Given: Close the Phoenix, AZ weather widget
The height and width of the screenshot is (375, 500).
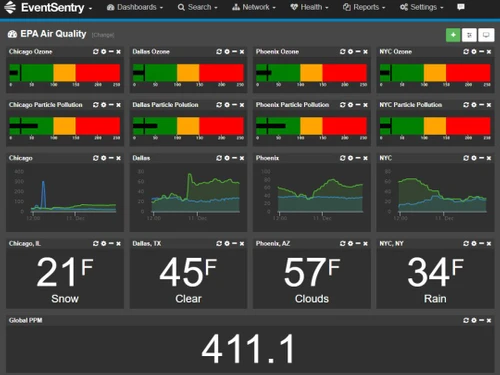Looking at the screenshot, I should click(x=365, y=244).
